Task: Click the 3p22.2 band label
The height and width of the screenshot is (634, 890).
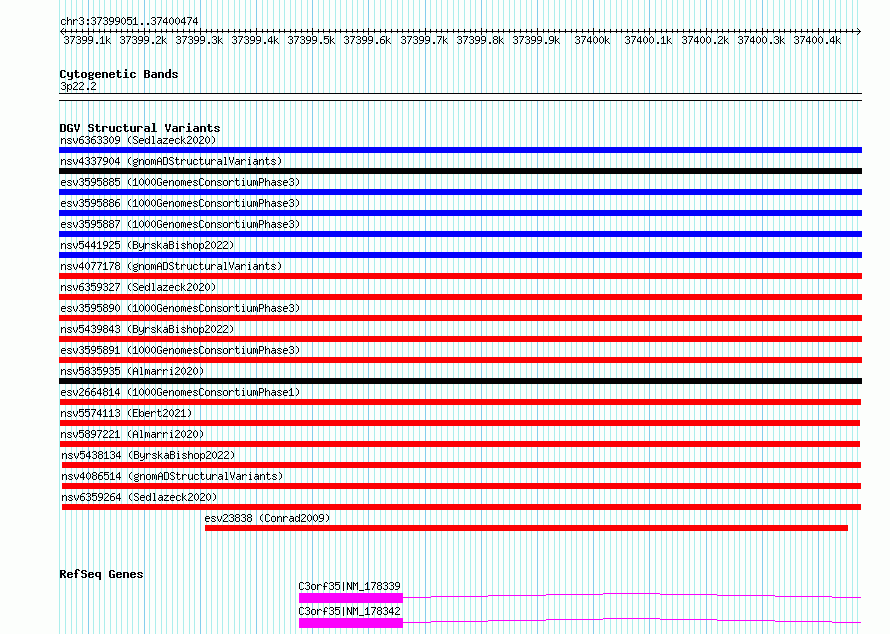Action: tap(78, 86)
